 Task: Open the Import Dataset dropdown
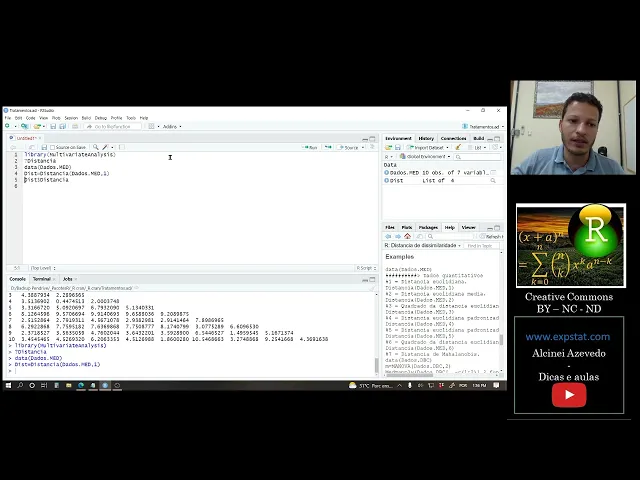(x=428, y=147)
